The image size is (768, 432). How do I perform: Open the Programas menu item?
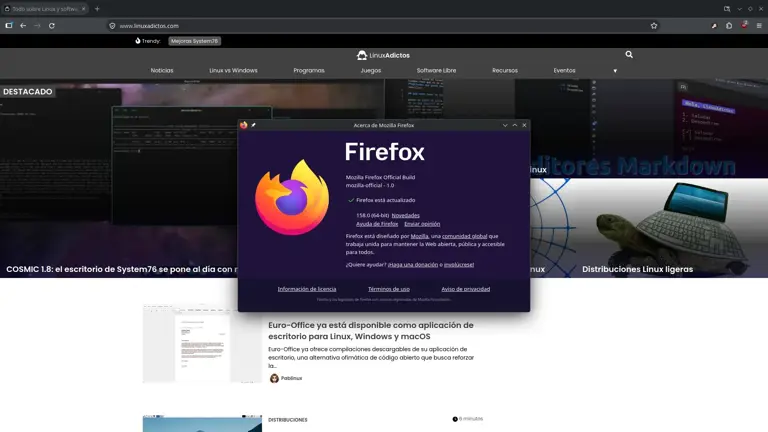[309, 71]
